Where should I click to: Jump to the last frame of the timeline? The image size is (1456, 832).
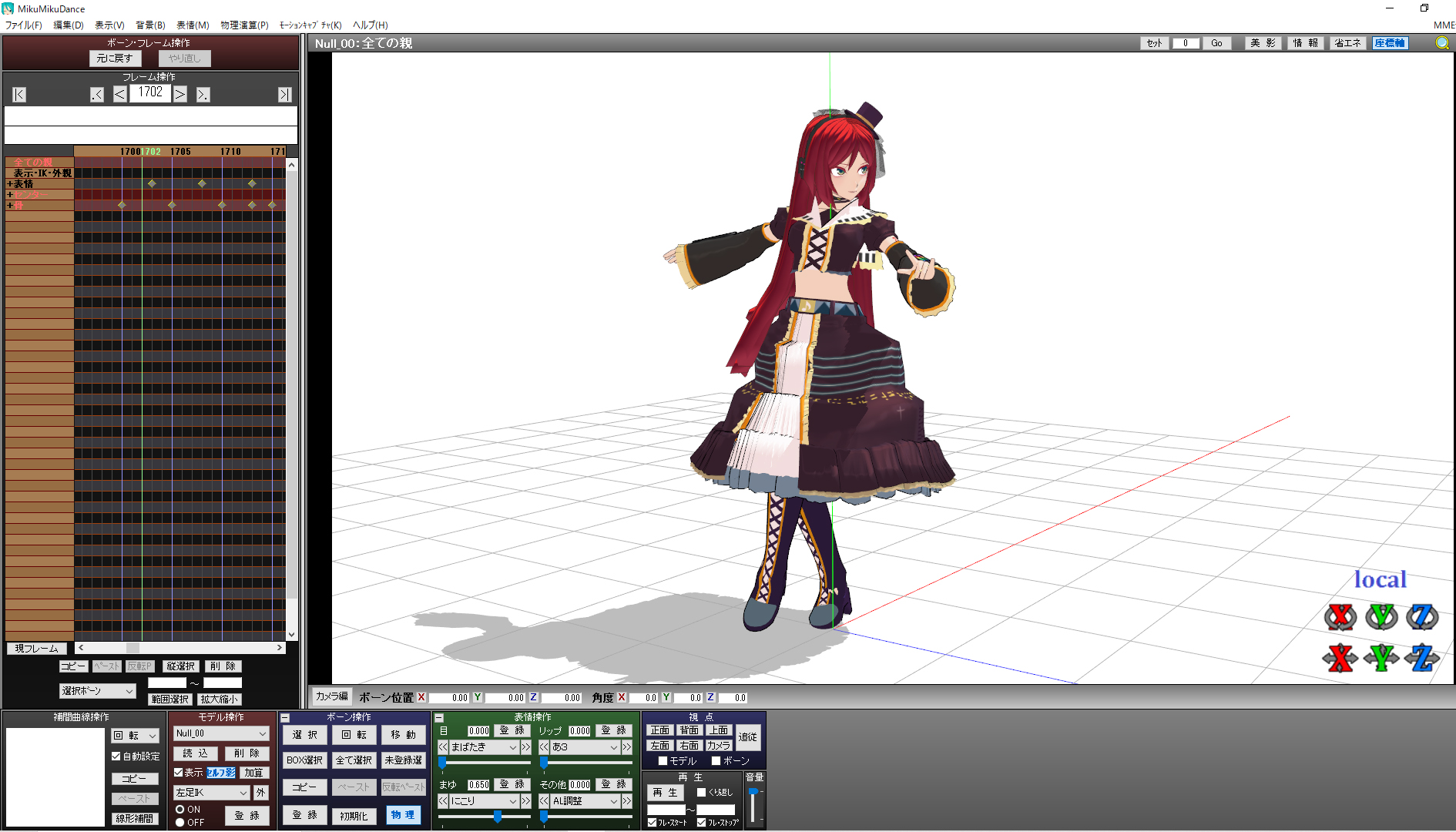[285, 94]
